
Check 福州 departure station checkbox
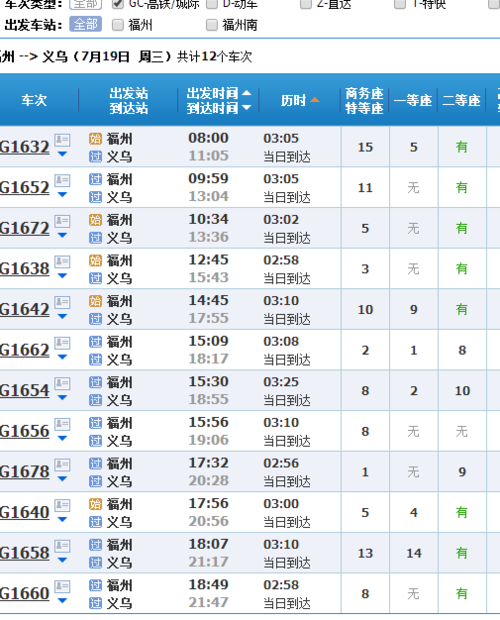pyautogui.click(x=118, y=25)
